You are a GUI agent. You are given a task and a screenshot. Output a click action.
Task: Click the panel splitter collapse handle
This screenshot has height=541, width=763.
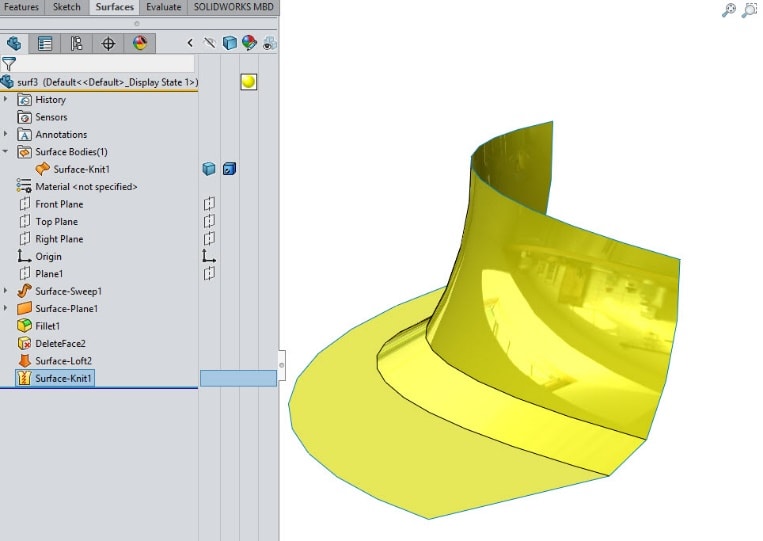coord(281,365)
